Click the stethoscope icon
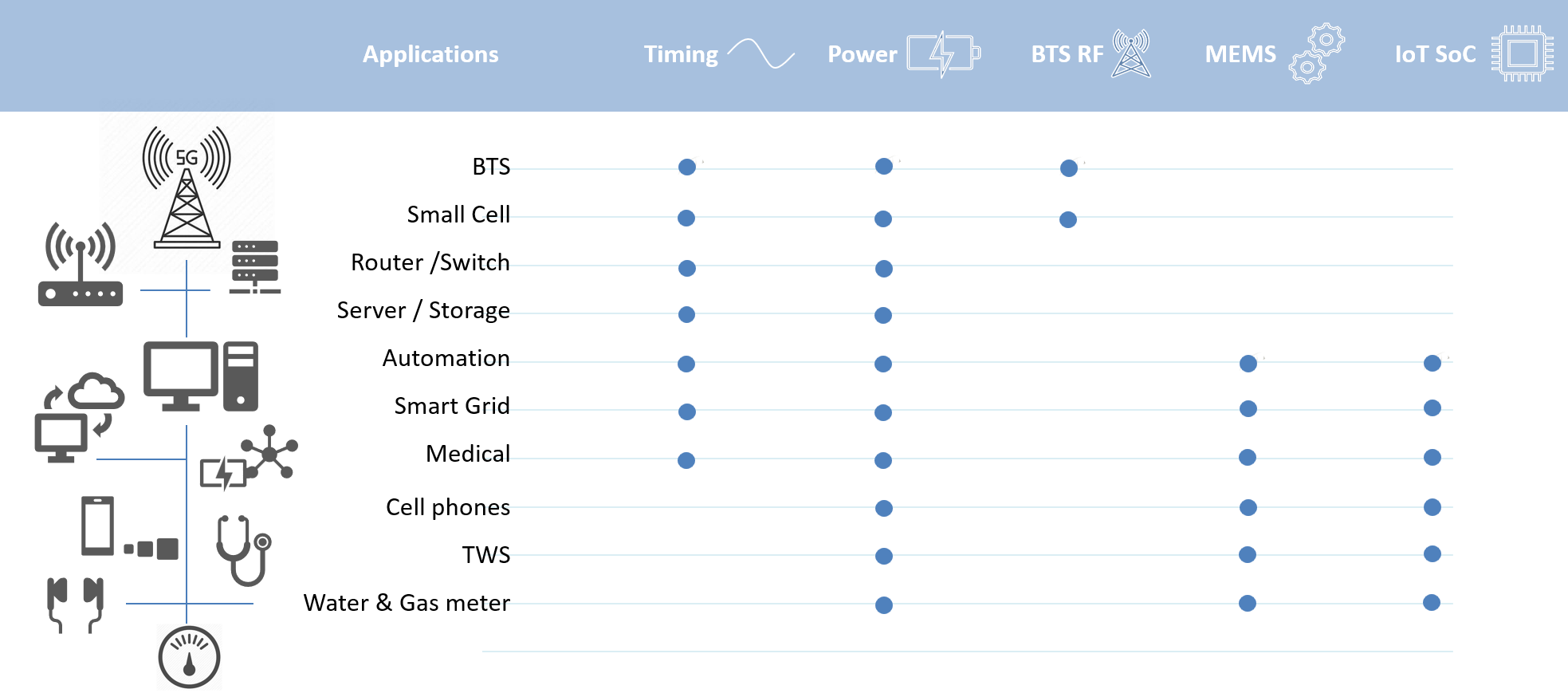 [x=244, y=549]
